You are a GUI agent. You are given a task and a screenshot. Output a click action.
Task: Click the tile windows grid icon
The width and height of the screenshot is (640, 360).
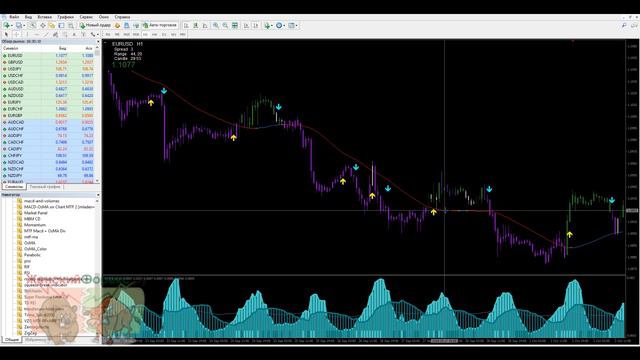coord(235,25)
